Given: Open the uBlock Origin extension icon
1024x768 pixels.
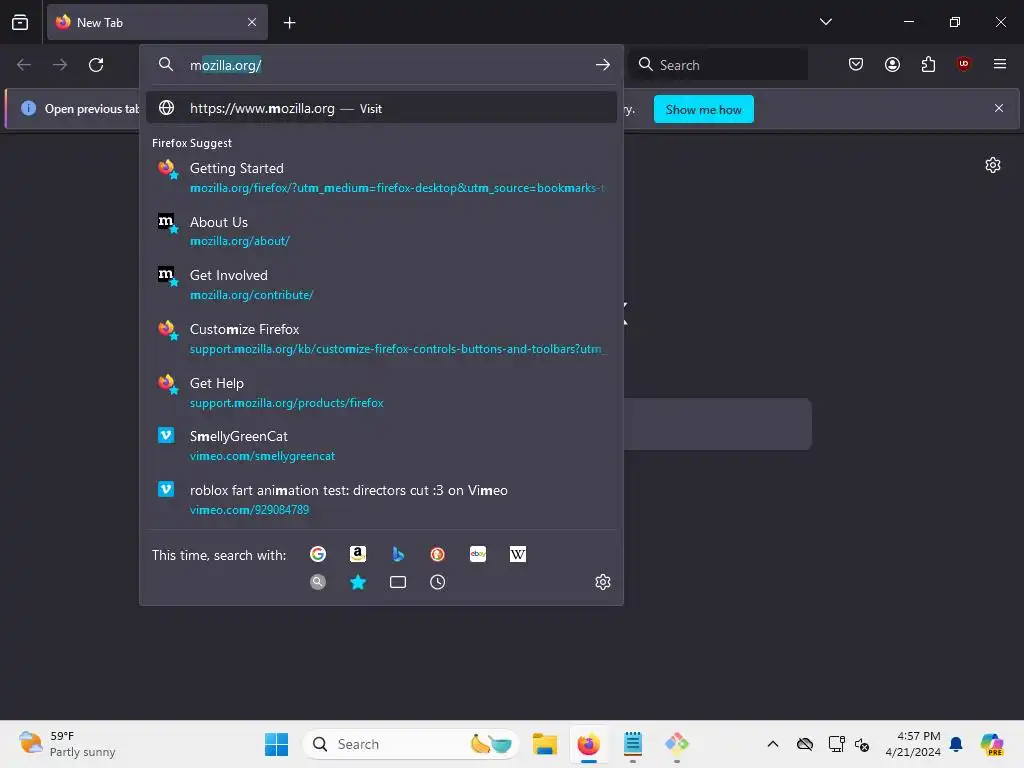Looking at the screenshot, I should click(x=963, y=64).
